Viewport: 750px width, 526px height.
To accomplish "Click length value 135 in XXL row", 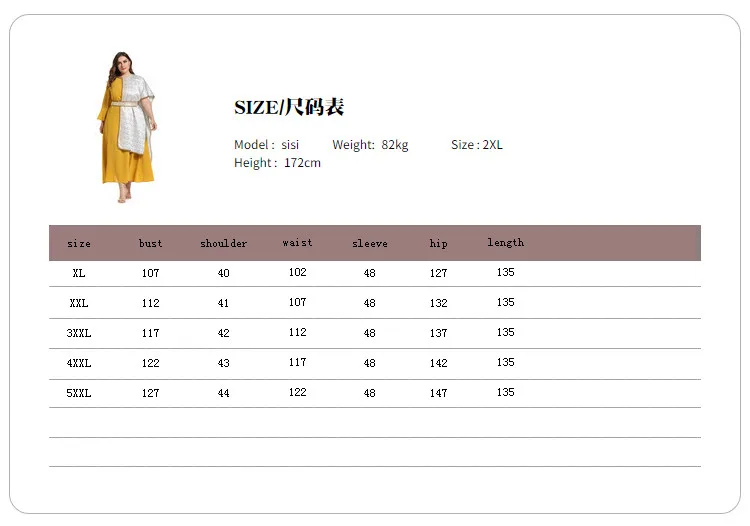I will (506, 302).
